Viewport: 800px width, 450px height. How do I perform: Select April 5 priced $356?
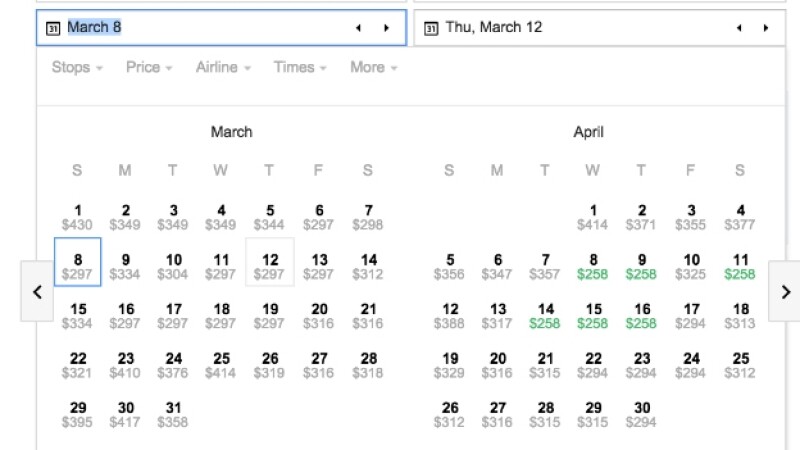click(449, 267)
